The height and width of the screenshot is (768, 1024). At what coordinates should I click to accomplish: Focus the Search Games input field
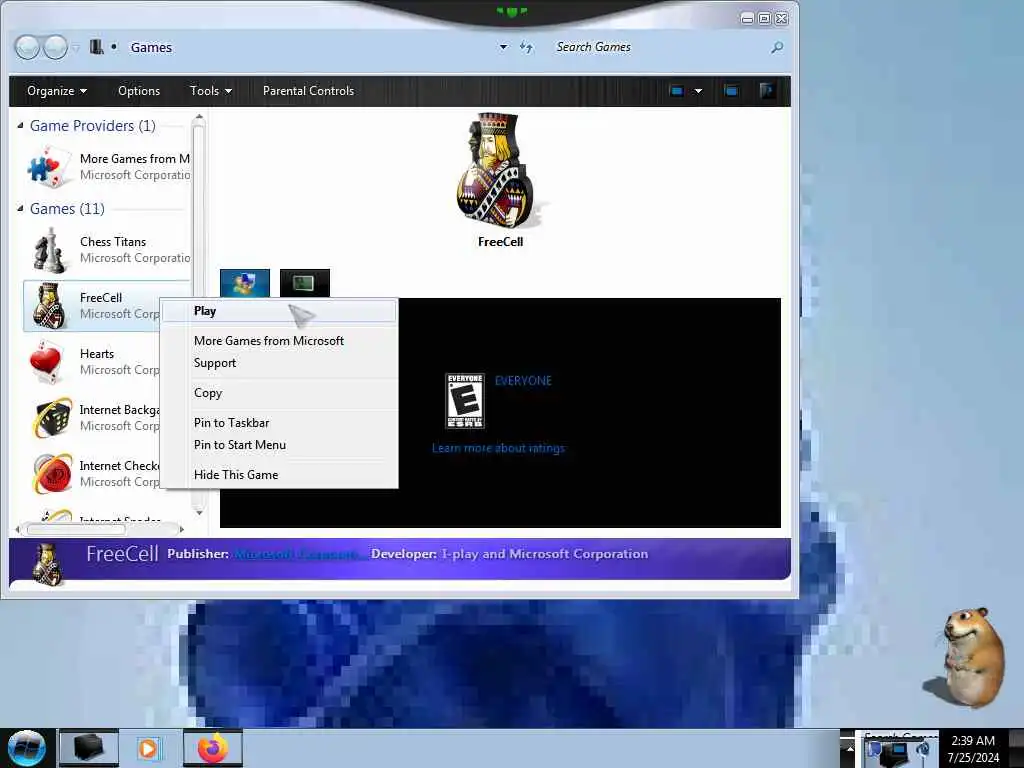coord(660,47)
